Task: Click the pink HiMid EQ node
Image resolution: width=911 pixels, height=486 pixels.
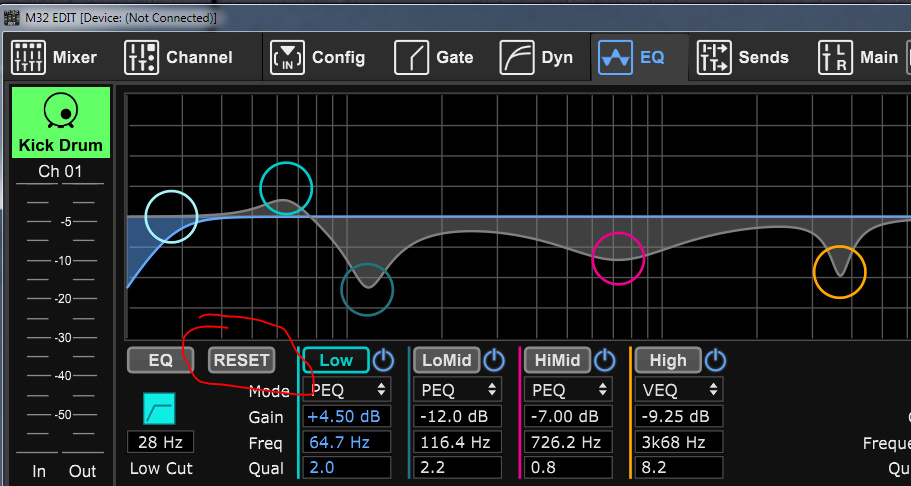Action: point(618,258)
